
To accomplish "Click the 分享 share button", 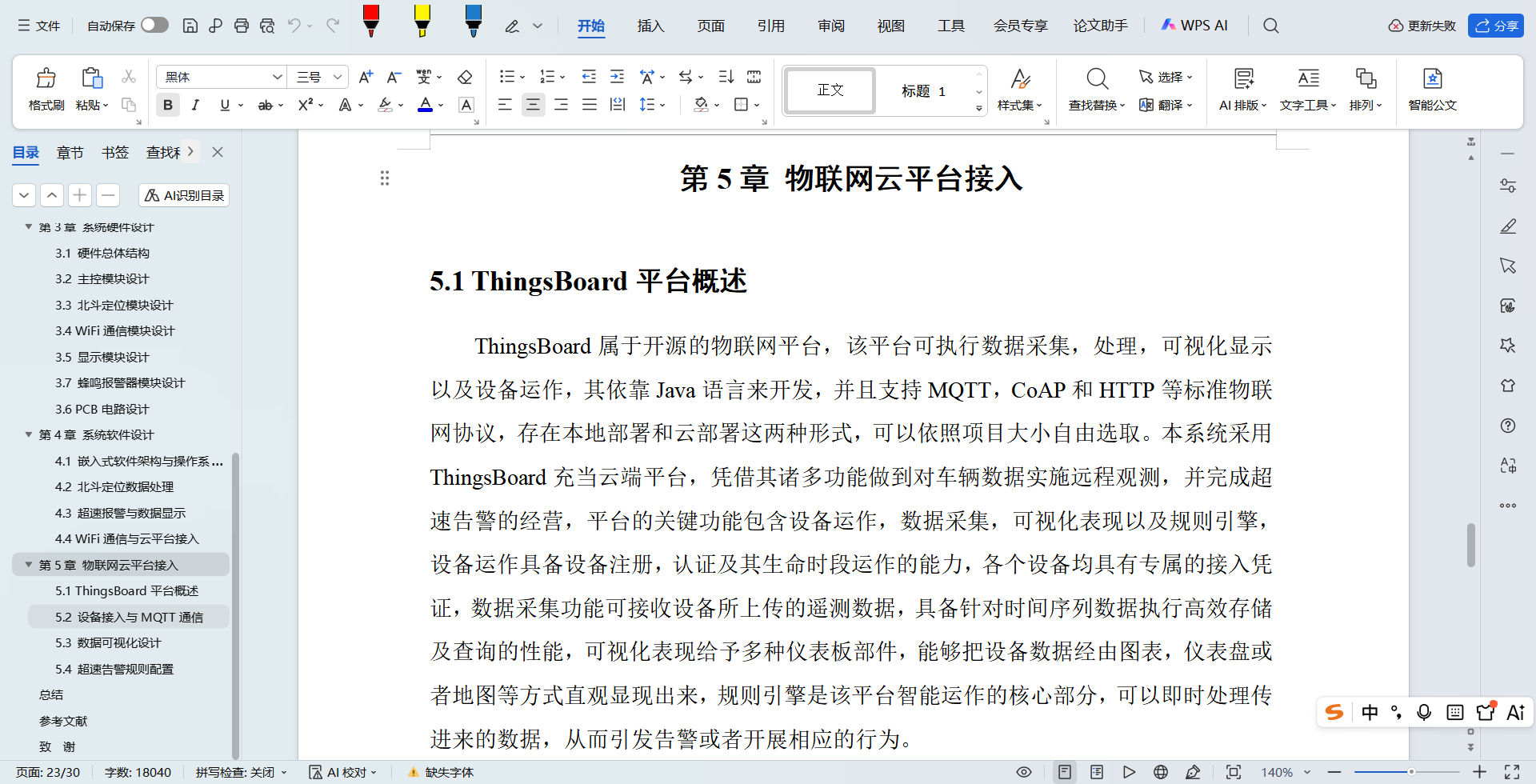I will click(1495, 26).
